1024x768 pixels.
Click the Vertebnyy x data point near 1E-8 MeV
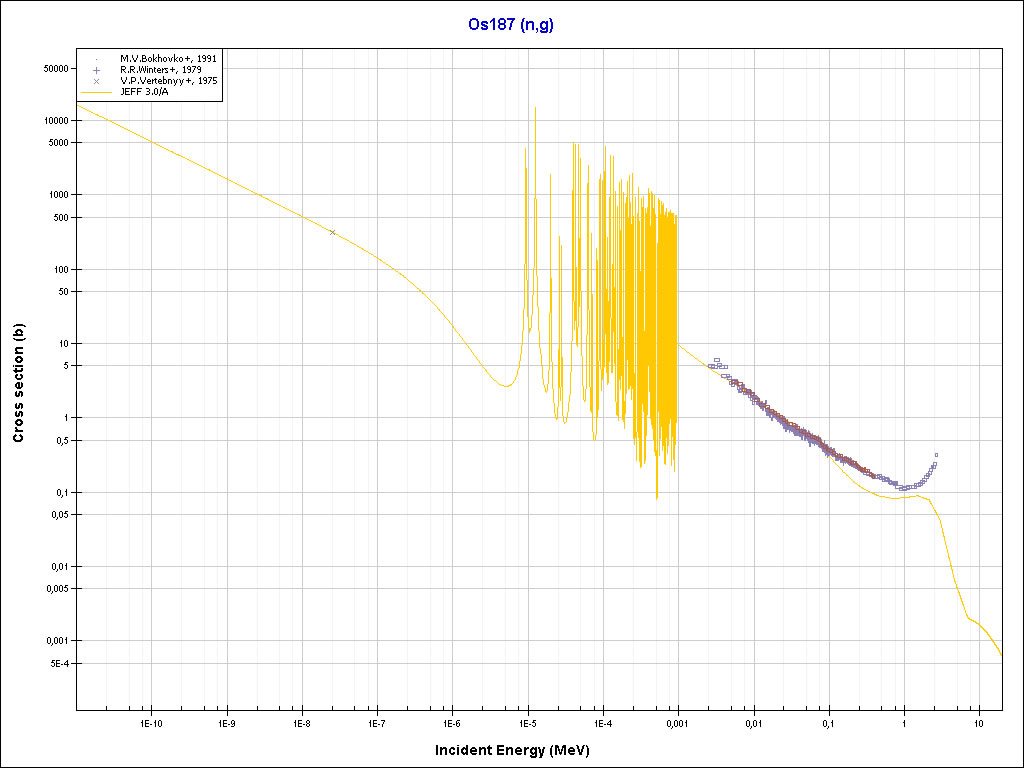(332, 232)
